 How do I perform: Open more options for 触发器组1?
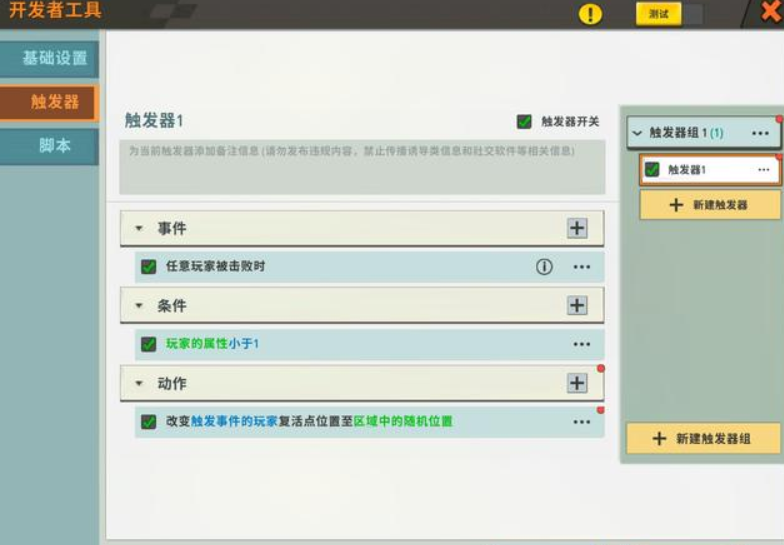(x=760, y=133)
